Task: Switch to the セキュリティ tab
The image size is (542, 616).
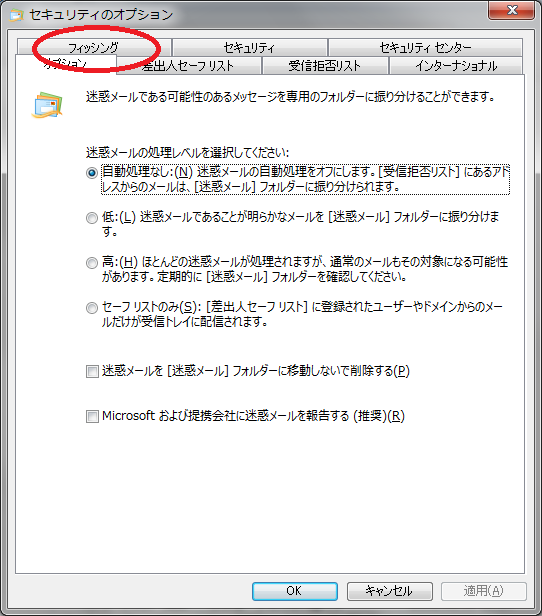Action: point(249,48)
